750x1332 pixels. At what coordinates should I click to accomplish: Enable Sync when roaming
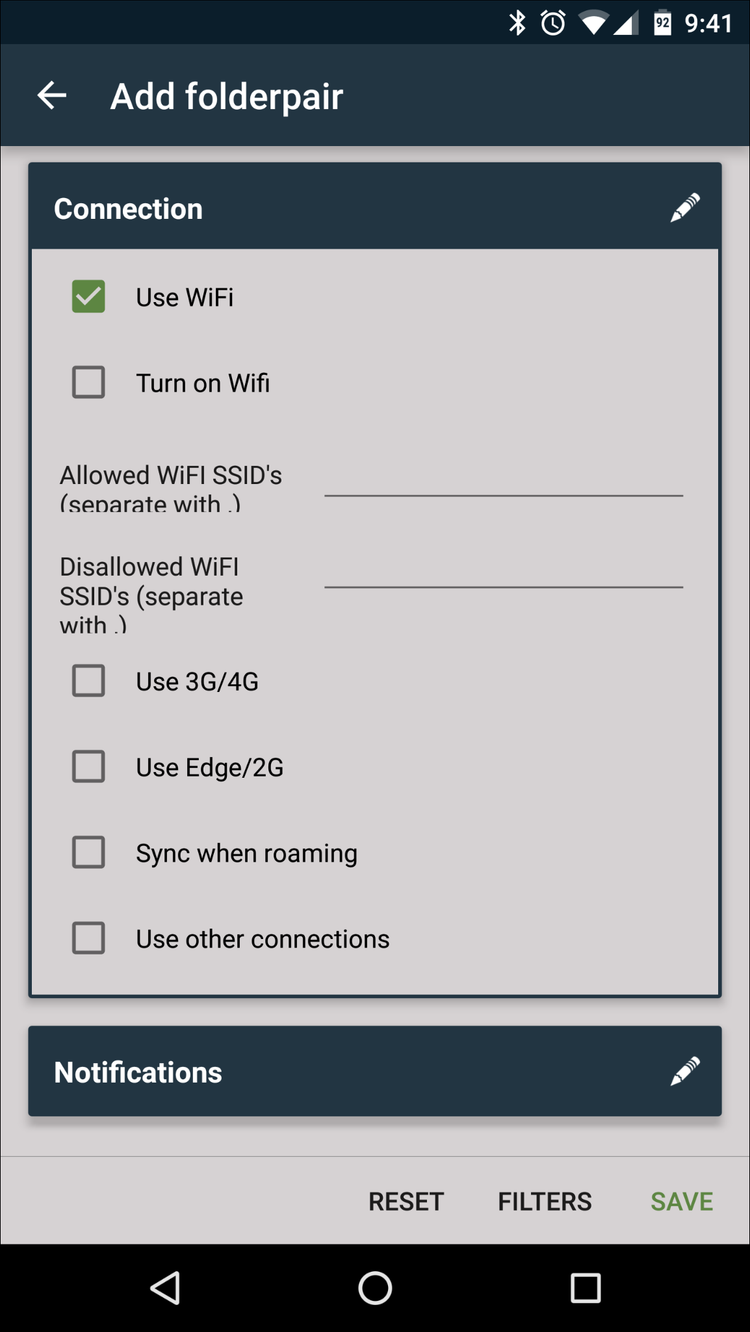(x=88, y=852)
